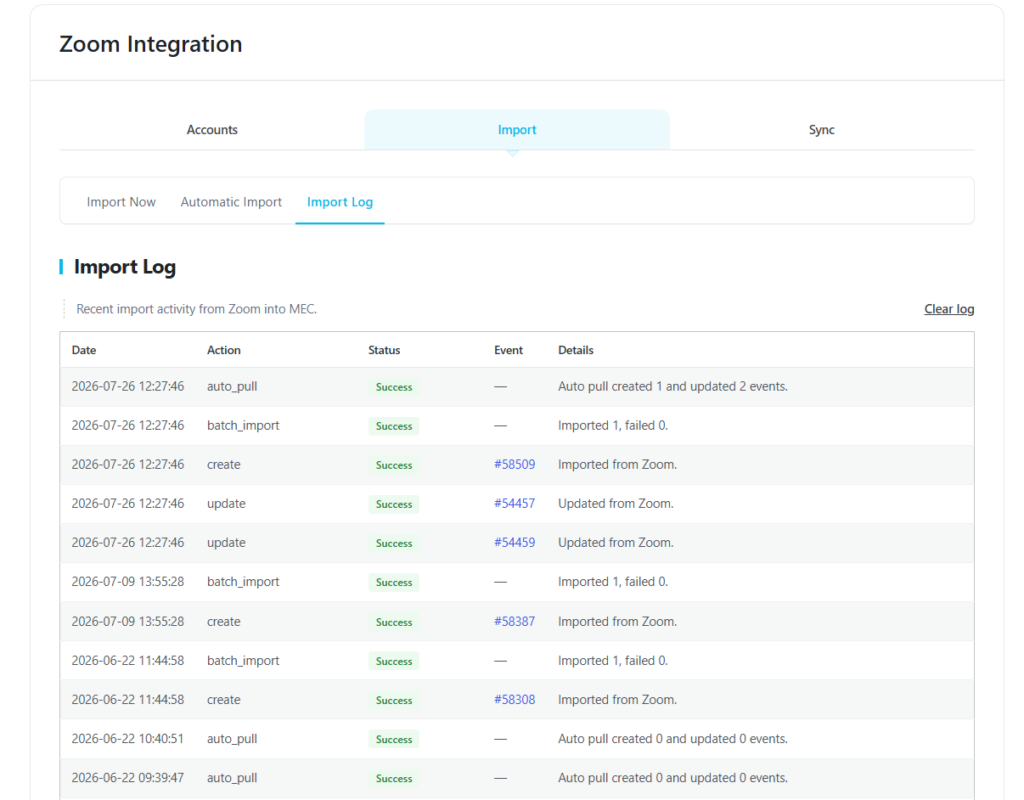Click the 10:40:51 auto_pull row details
1024x800 pixels.
tap(673, 739)
